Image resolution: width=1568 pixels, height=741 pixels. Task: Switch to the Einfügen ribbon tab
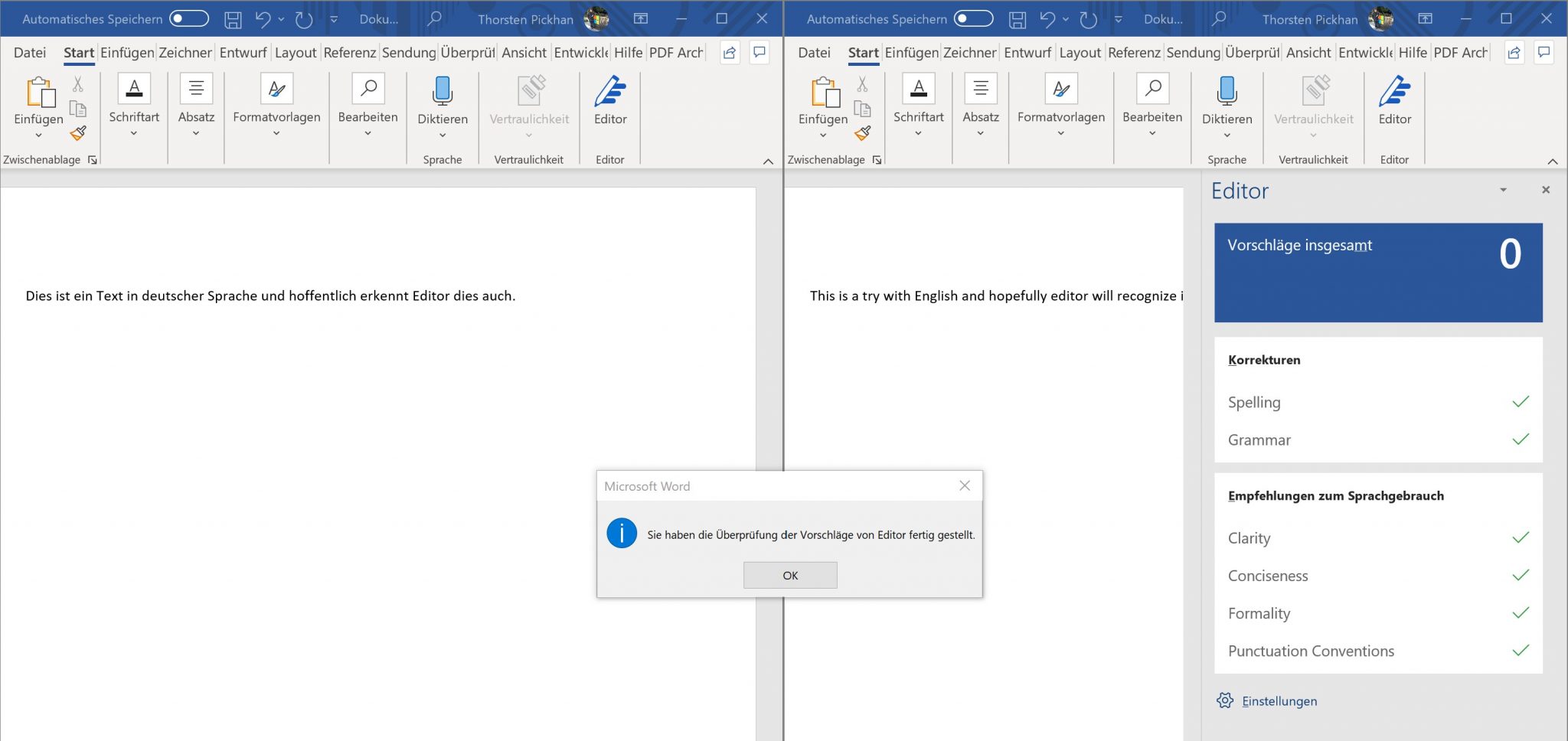(126, 52)
